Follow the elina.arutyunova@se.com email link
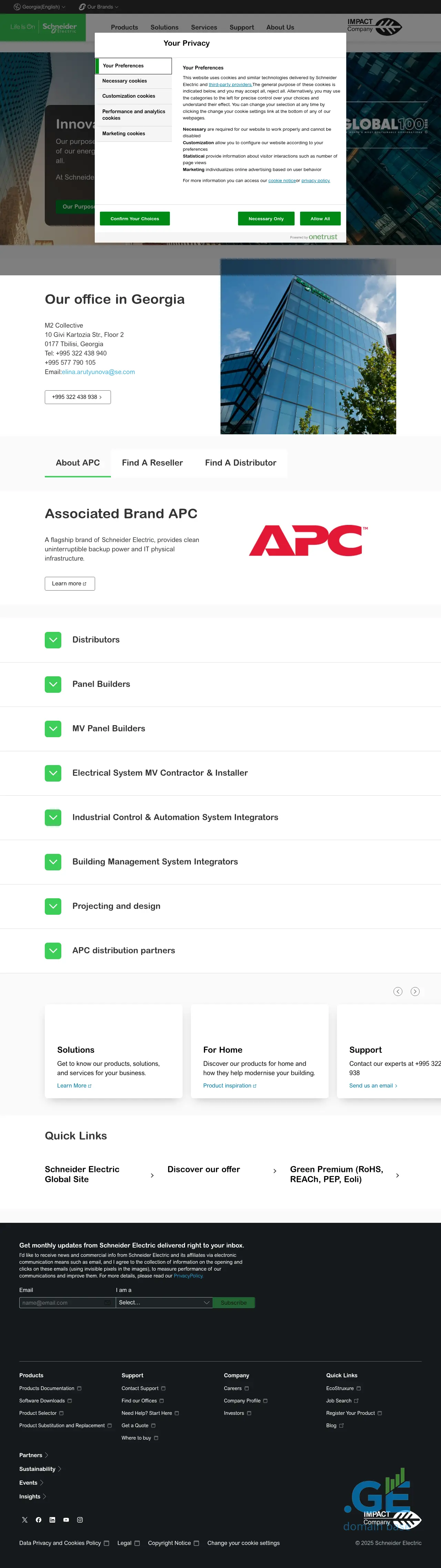The image size is (441, 1568). pos(98,372)
